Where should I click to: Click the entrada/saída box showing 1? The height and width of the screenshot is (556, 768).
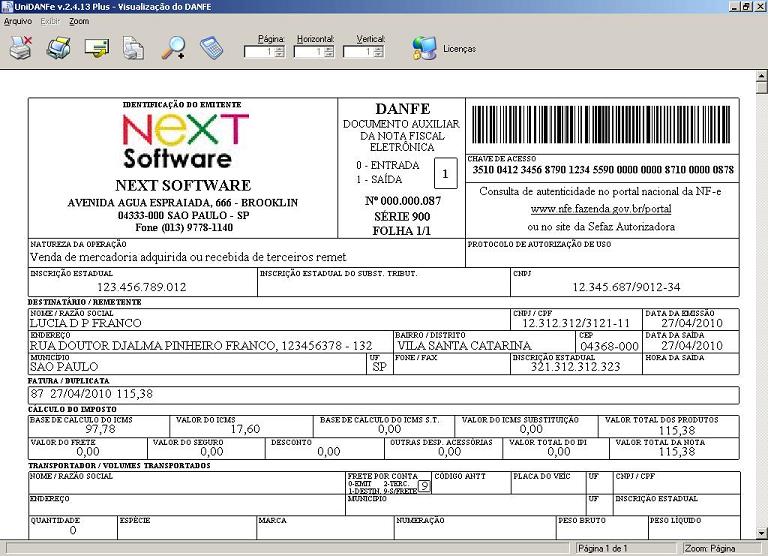[445, 173]
